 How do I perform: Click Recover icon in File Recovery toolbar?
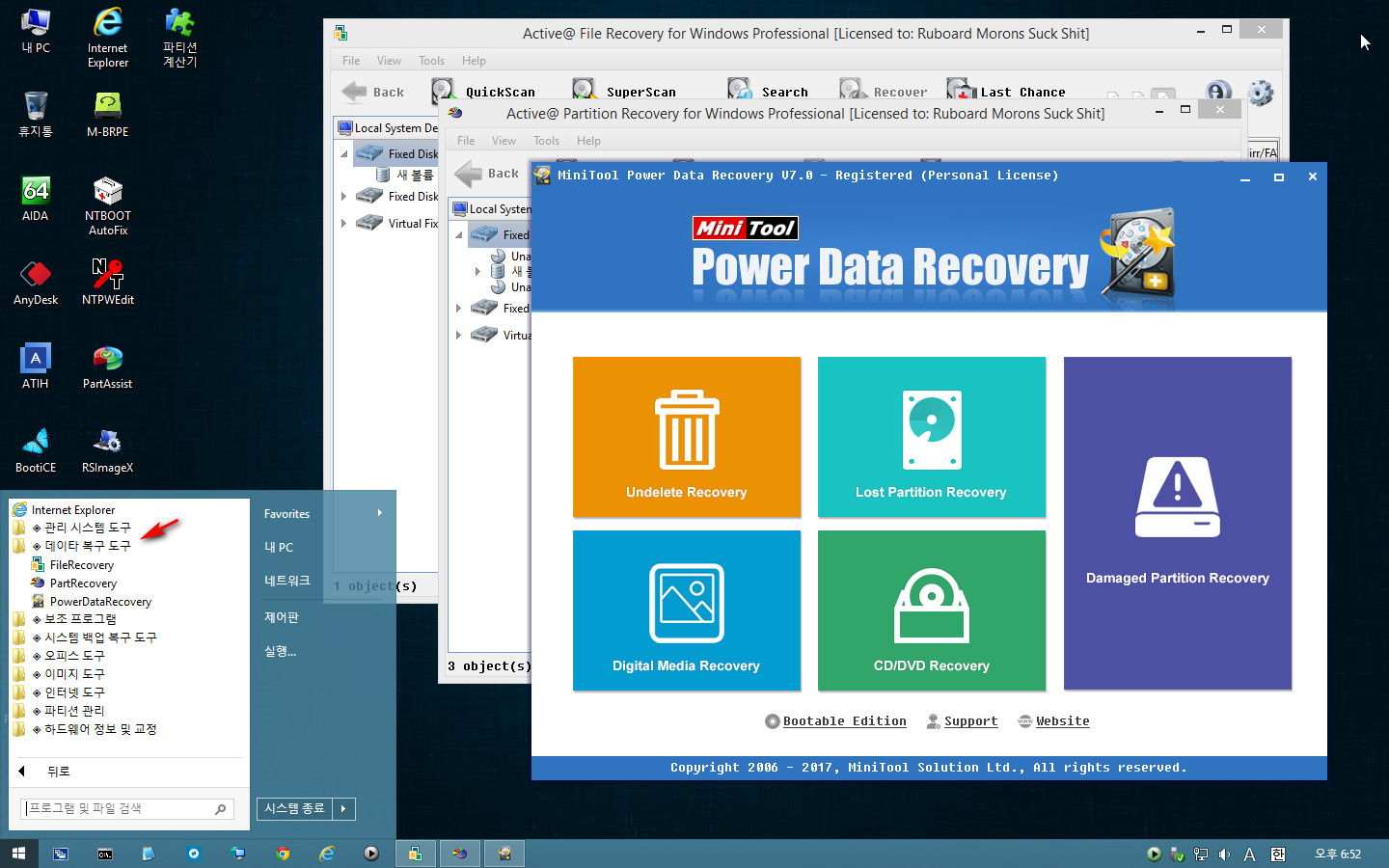pyautogui.click(x=852, y=91)
